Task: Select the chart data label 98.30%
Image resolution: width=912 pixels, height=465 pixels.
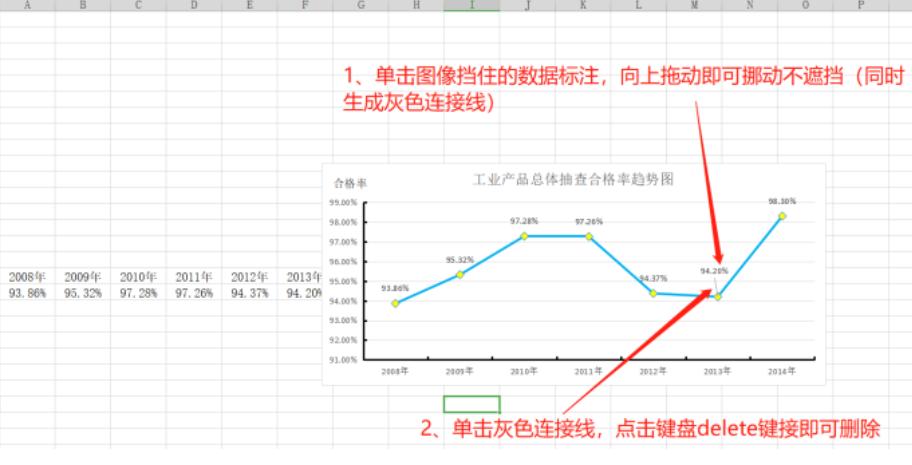Action: 782,201
